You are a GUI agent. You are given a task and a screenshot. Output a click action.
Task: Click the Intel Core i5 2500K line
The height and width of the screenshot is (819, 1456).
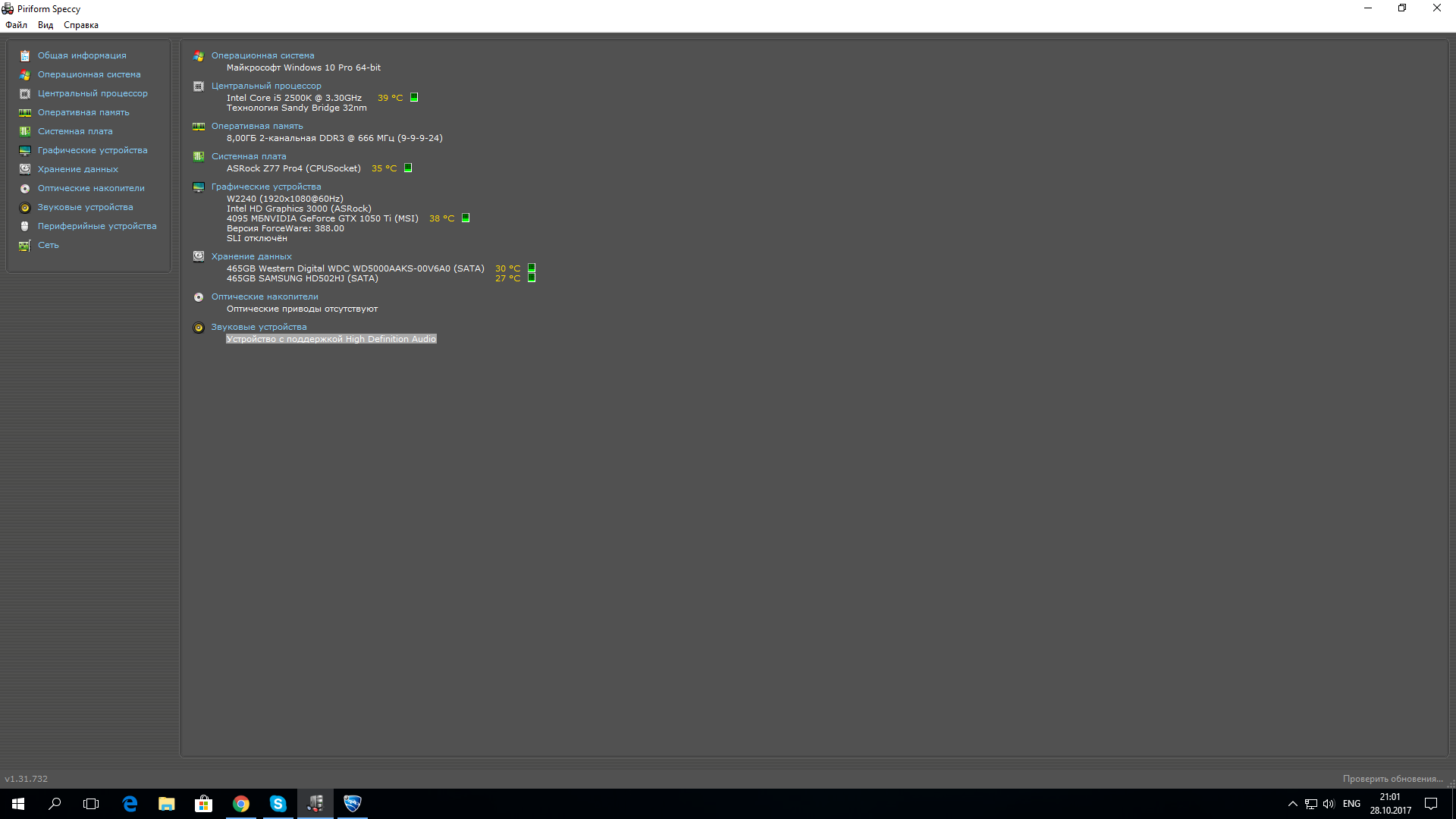(294, 98)
